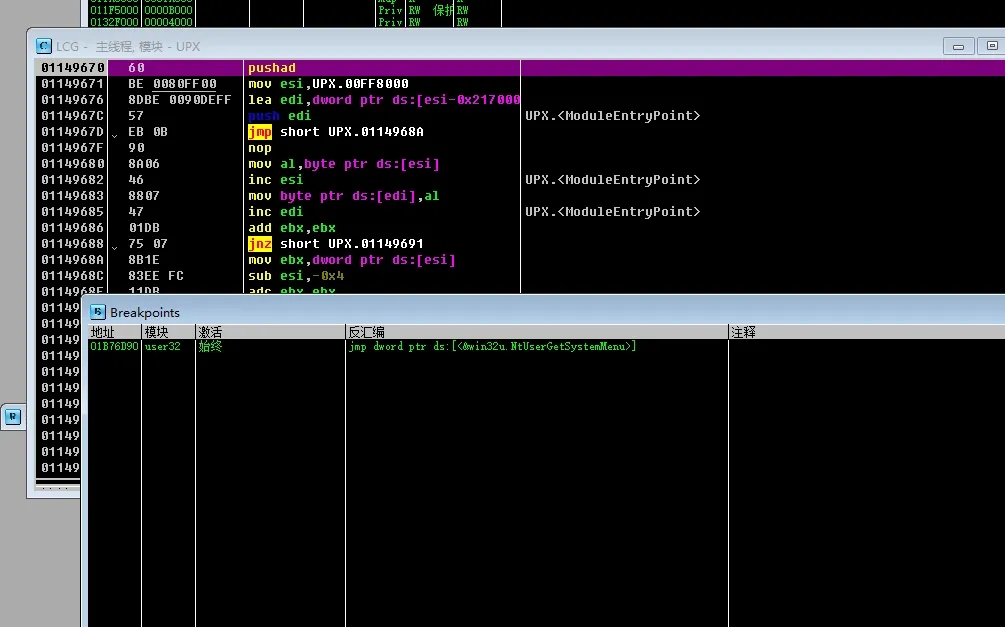
Task: Select mov byte ptr ds:[edi],al line
Action: [x=344, y=196]
